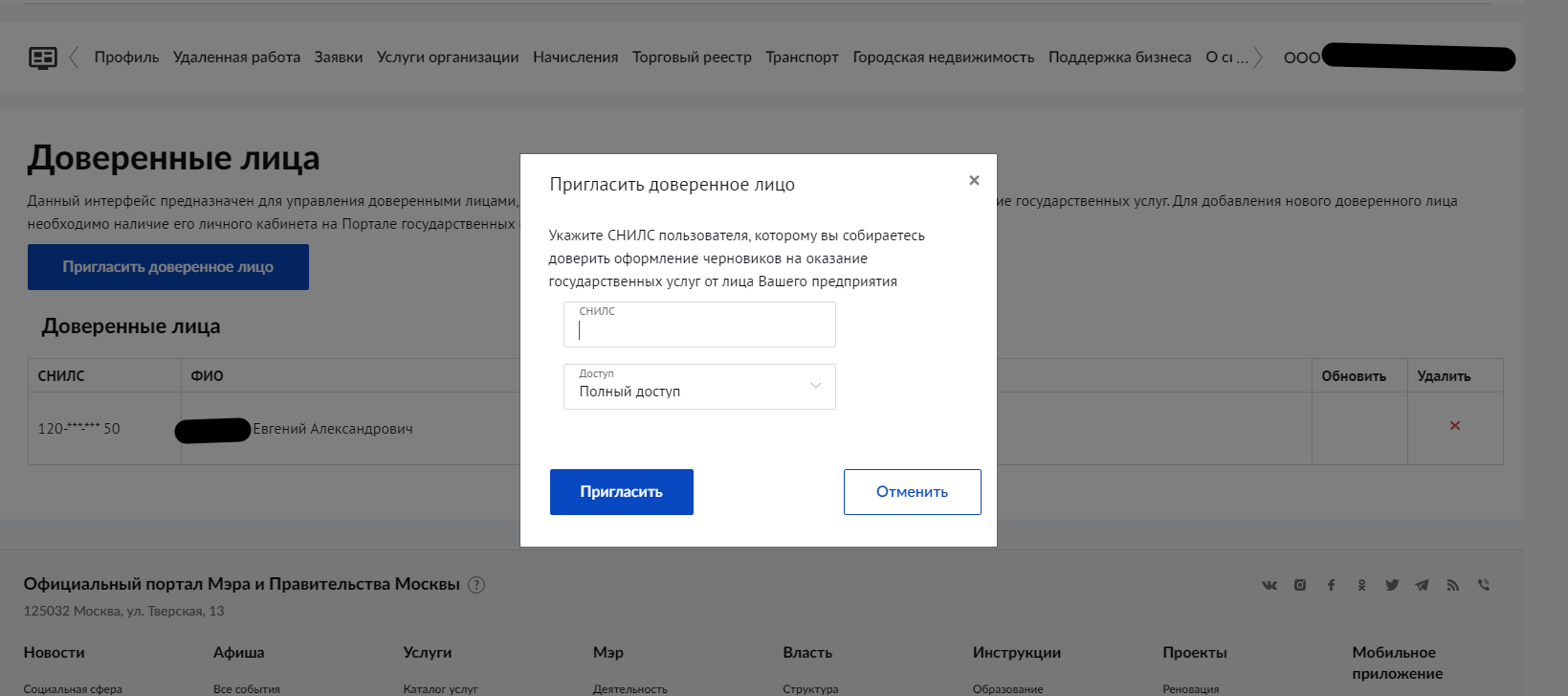Open the Удаленная работа menu item
The width and height of the screenshot is (1568, 696).
pyautogui.click(x=236, y=57)
